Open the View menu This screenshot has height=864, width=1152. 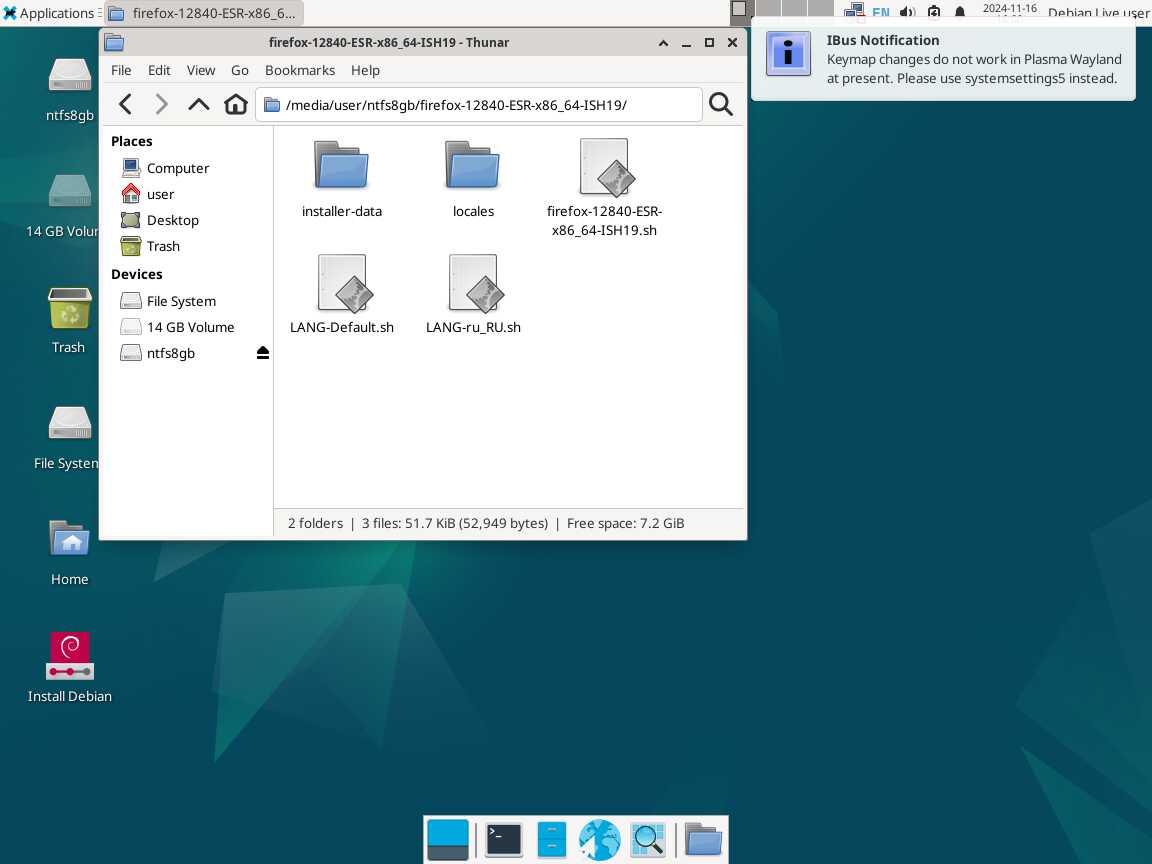coord(201,71)
